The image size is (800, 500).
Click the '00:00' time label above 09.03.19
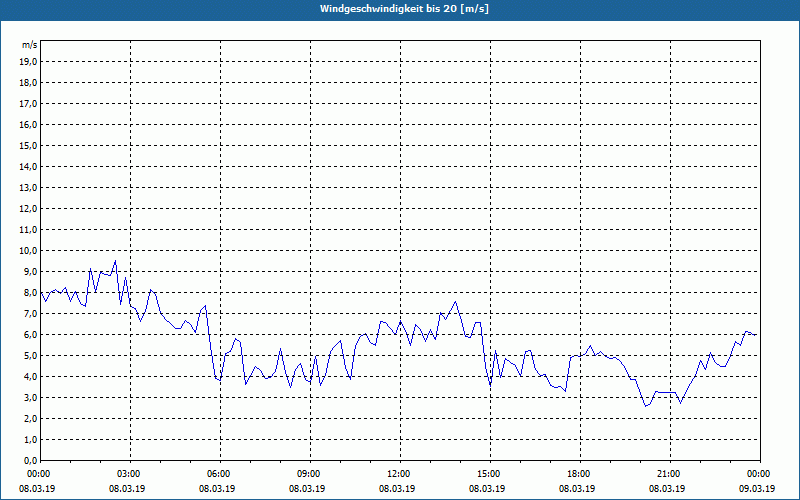(x=759, y=474)
